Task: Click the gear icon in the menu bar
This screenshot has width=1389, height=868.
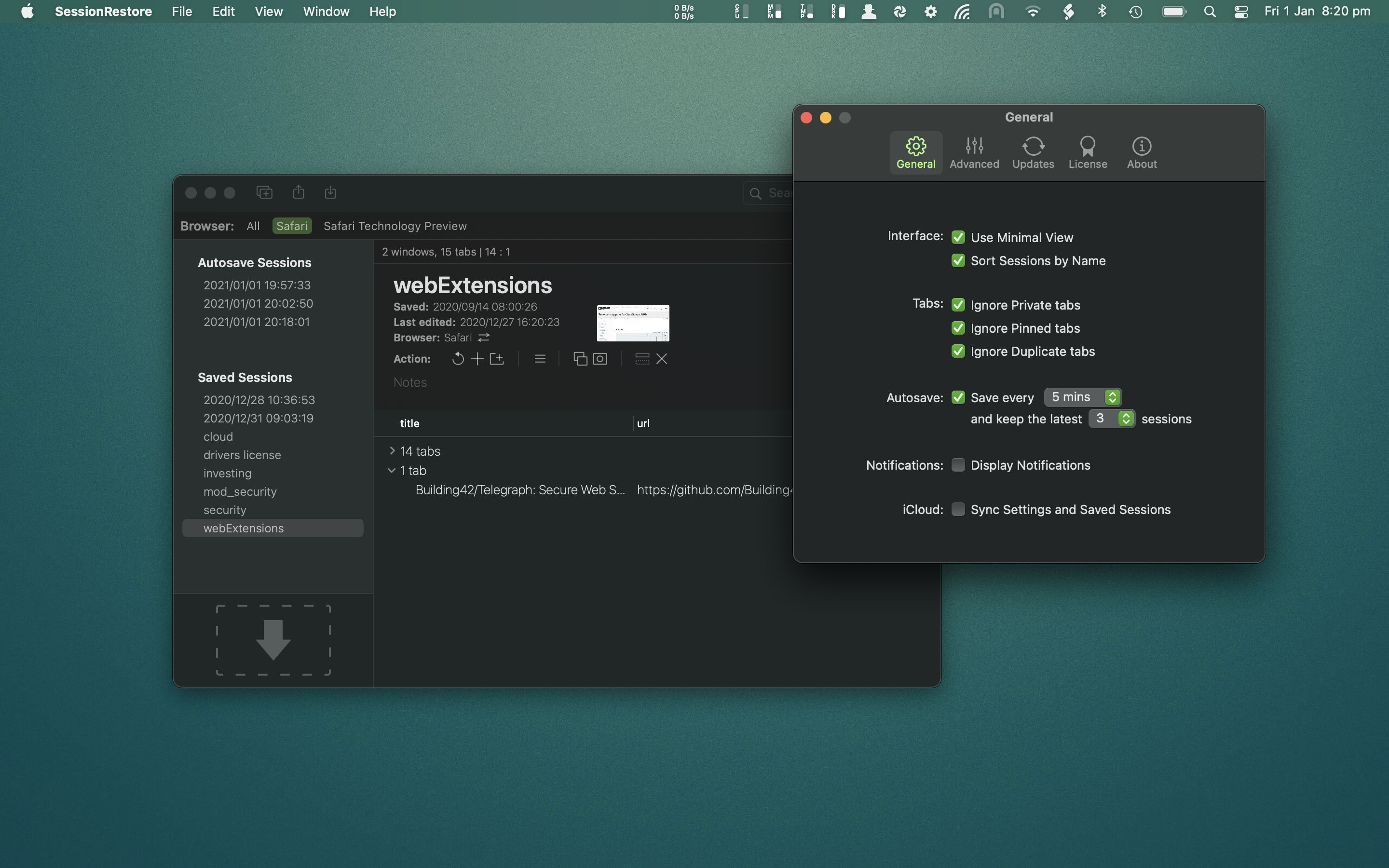Action: [x=930, y=12]
